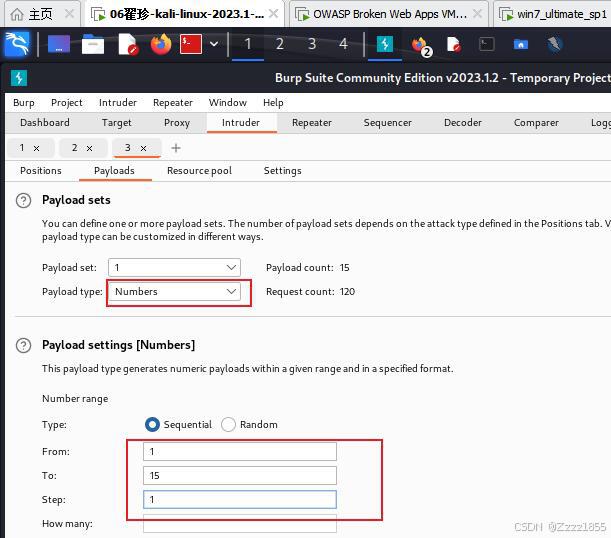Close the OWASP Broken Web Apps tab
This screenshot has width=611, height=538.
pyautogui.click(x=477, y=14)
